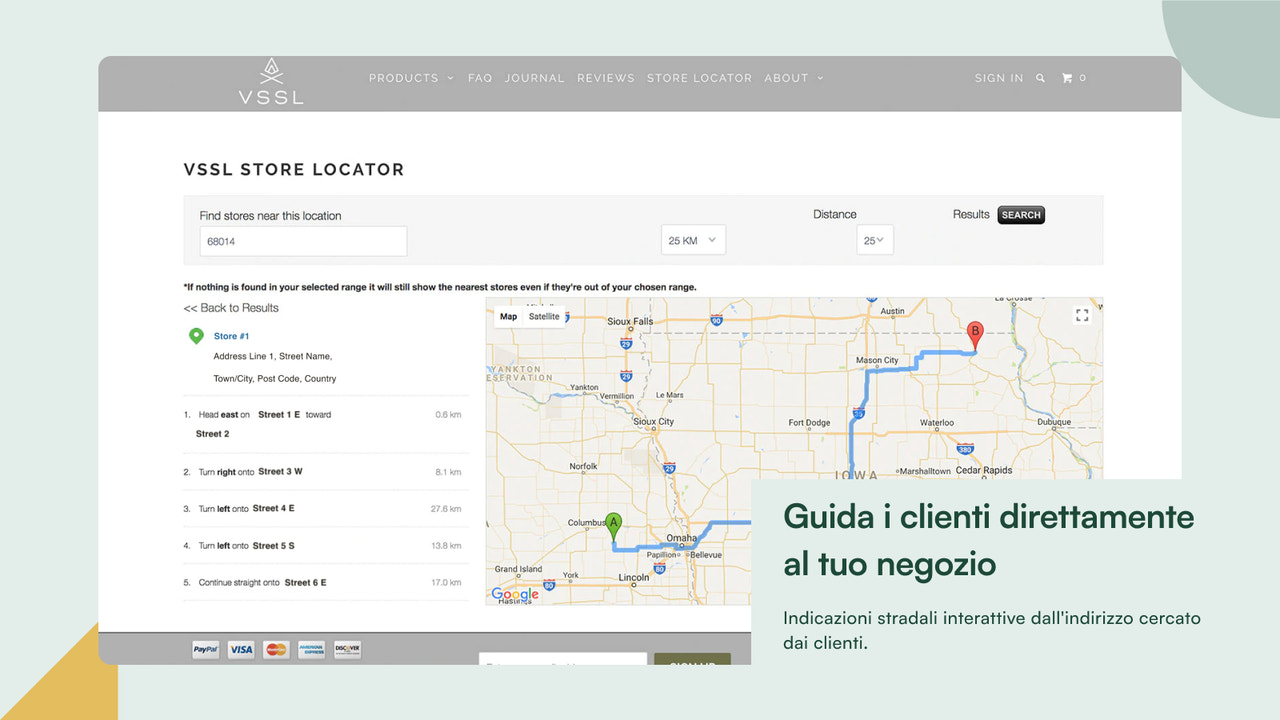Open the 25 KM distance dropdown

pos(693,240)
